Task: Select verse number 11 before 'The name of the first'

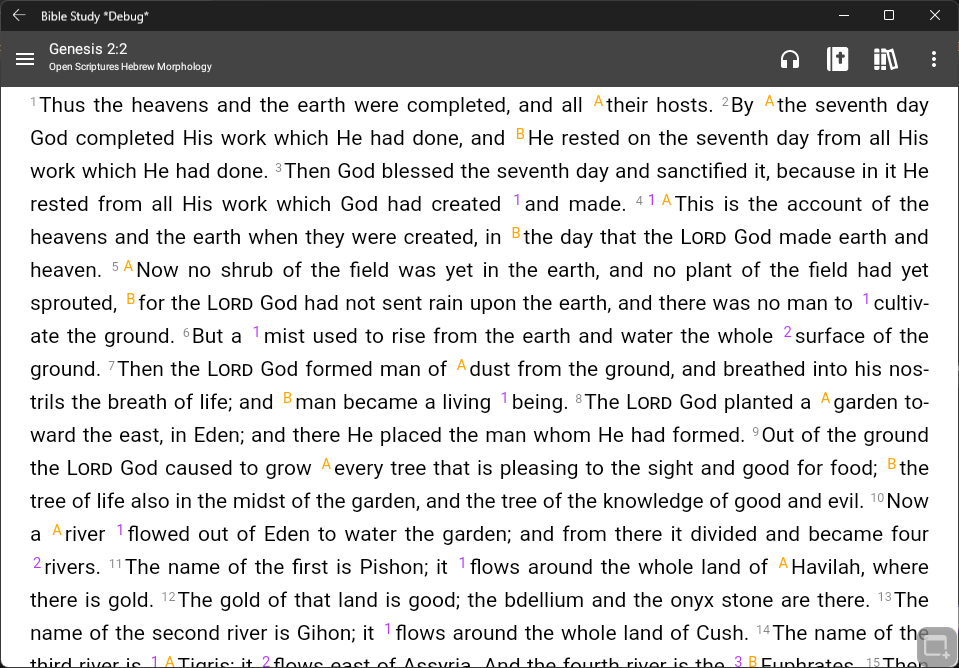Action: click(116, 564)
